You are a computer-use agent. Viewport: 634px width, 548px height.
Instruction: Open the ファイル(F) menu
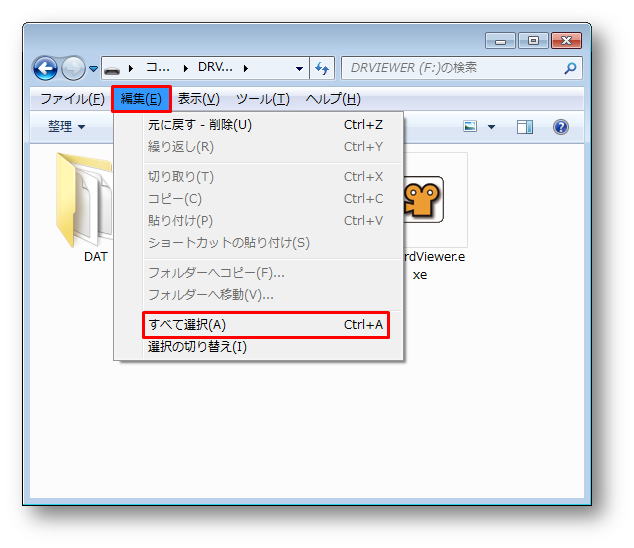[72, 99]
